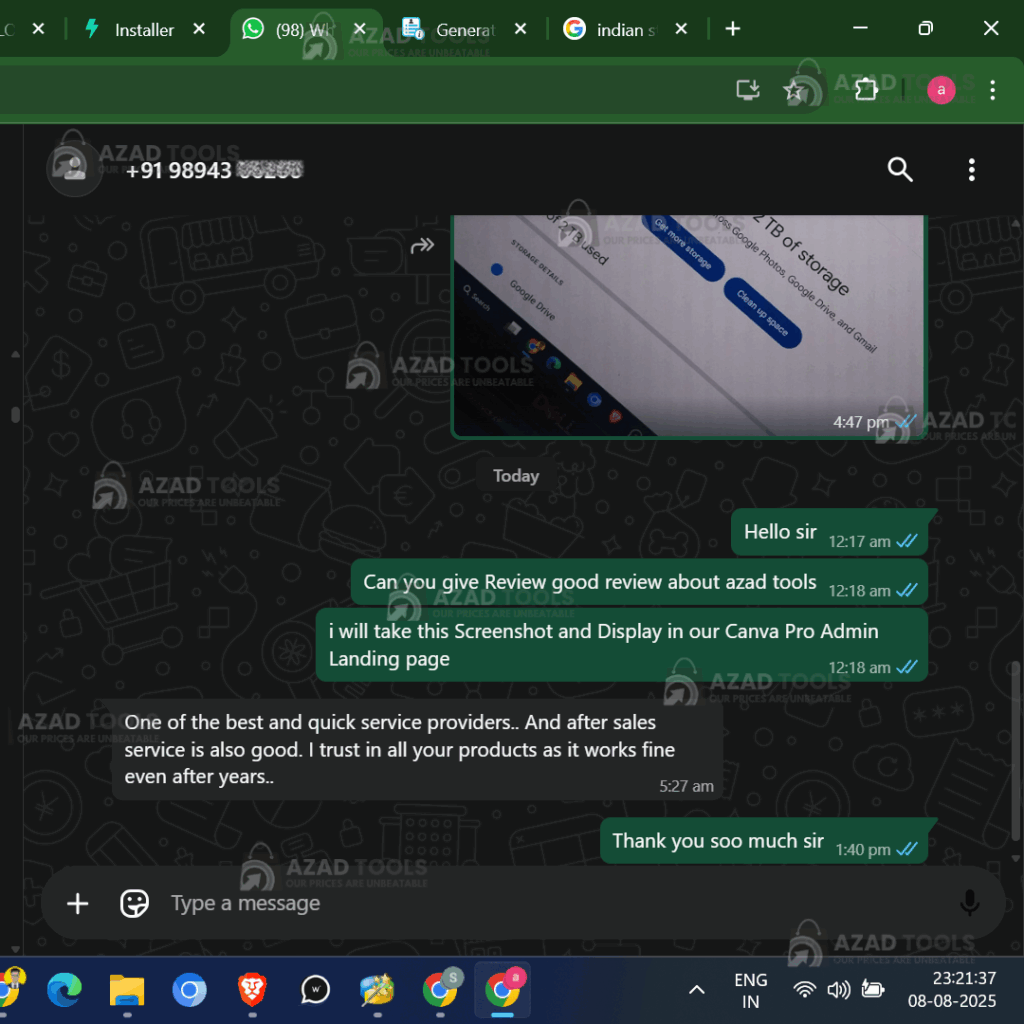Click the 12:17 am timestamp
This screenshot has width=1024, height=1024.
[859, 541]
